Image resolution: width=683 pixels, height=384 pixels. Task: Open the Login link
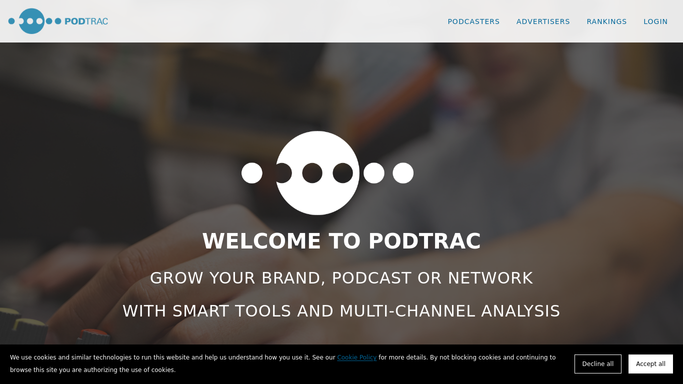pyautogui.click(x=655, y=21)
